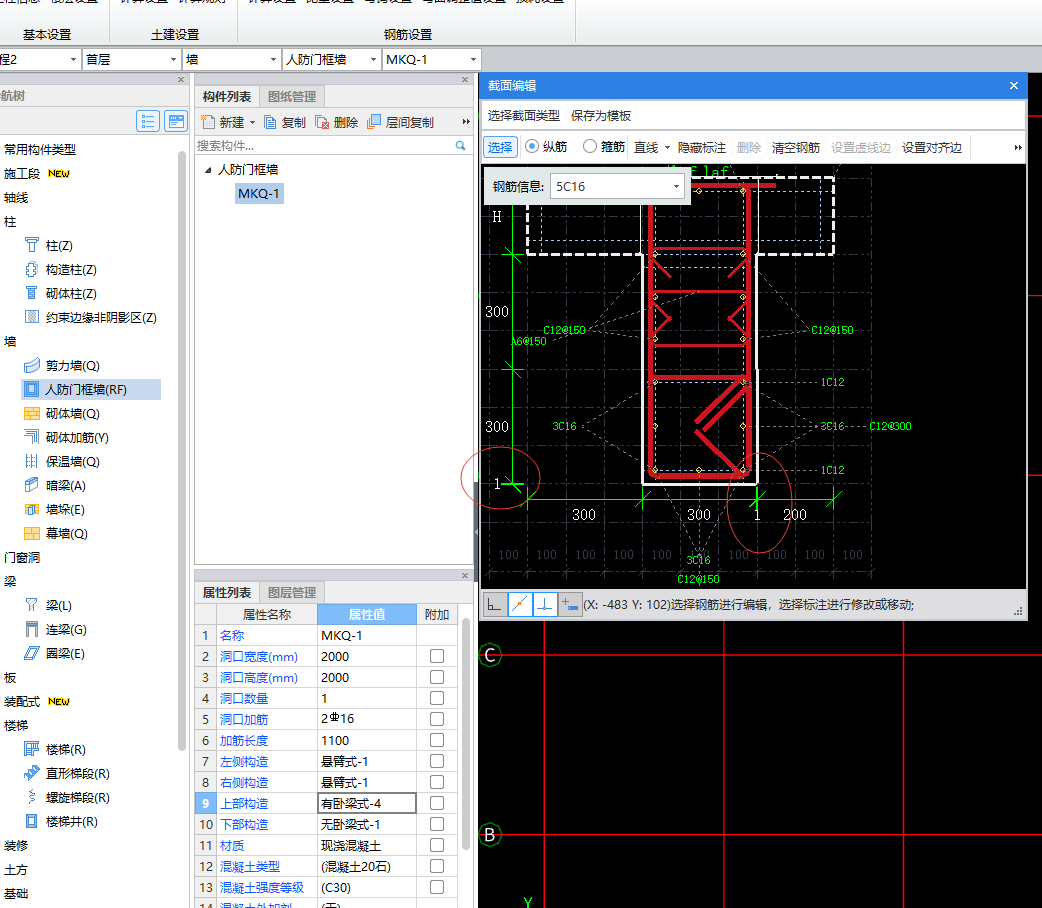This screenshot has height=908, width=1042.
Task: Select the 构造柱(Z) icon
Action: [31, 269]
